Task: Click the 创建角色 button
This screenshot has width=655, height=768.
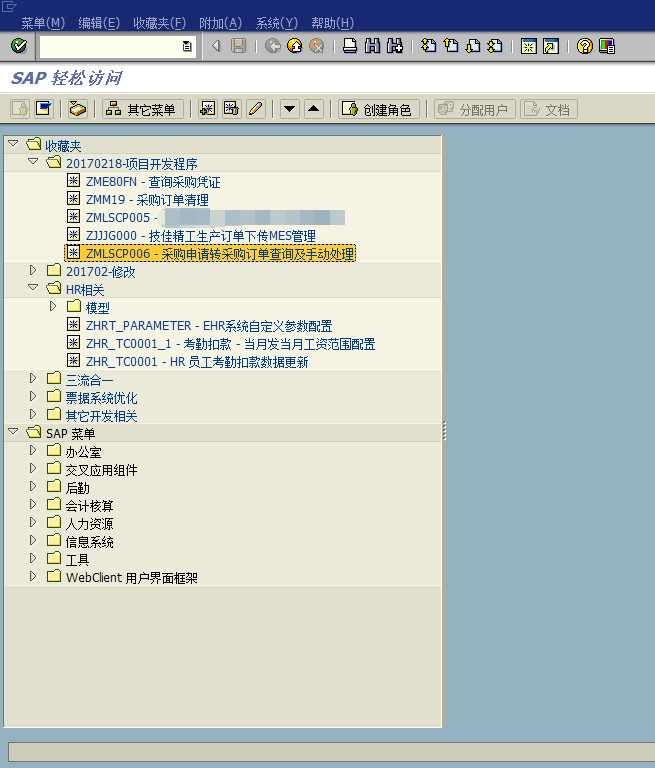Action: coord(378,109)
